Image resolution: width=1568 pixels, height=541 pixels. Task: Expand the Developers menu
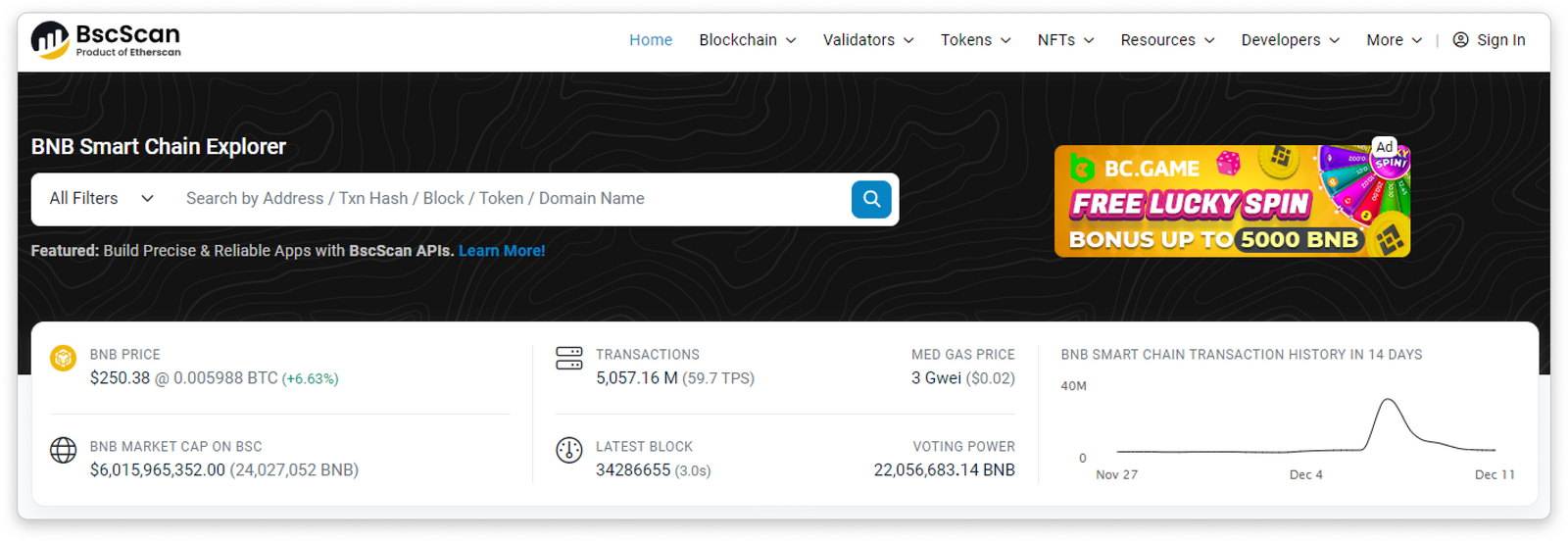[1291, 40]
